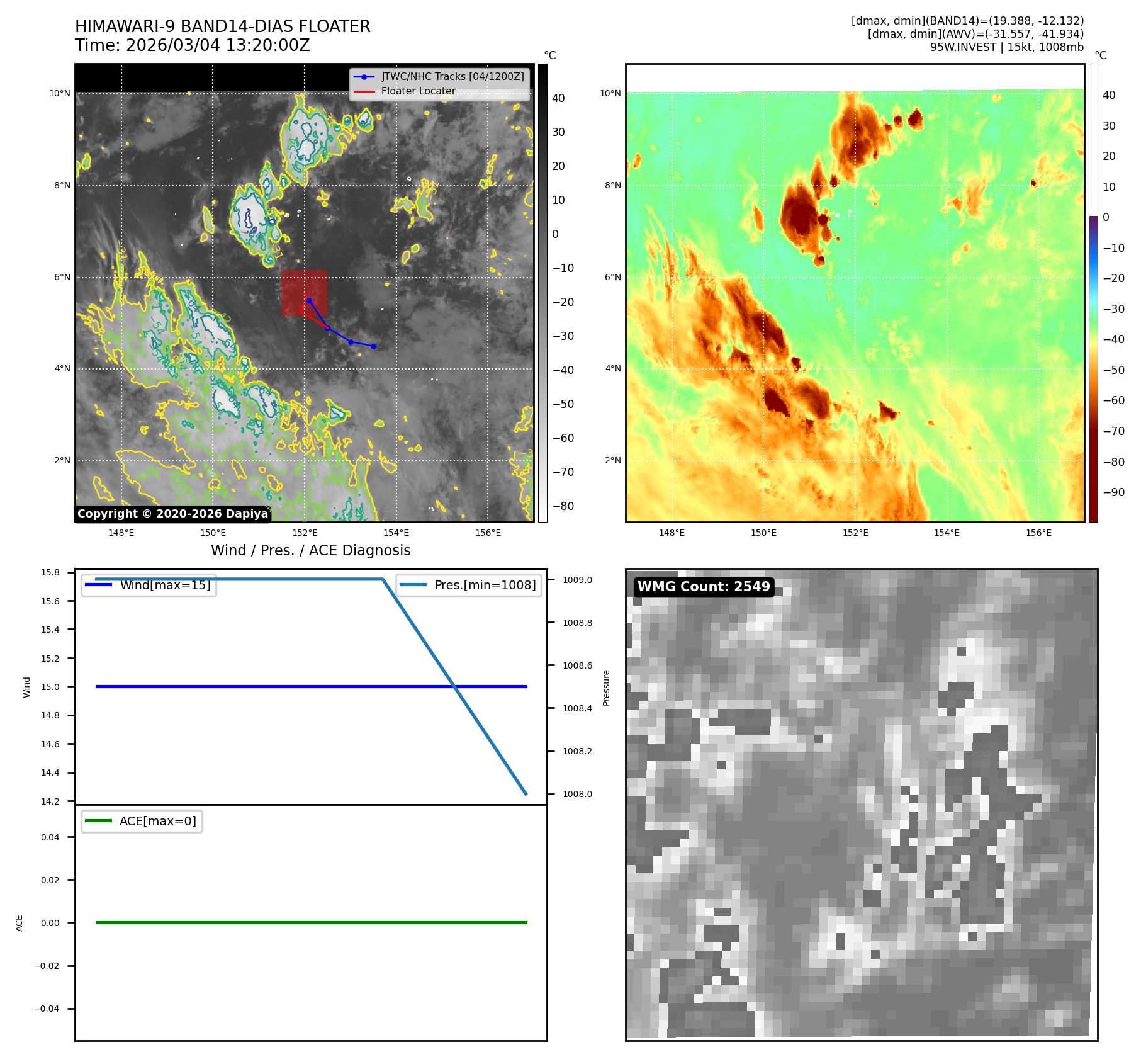Select the northernmost blue JTWC track point

309,301
